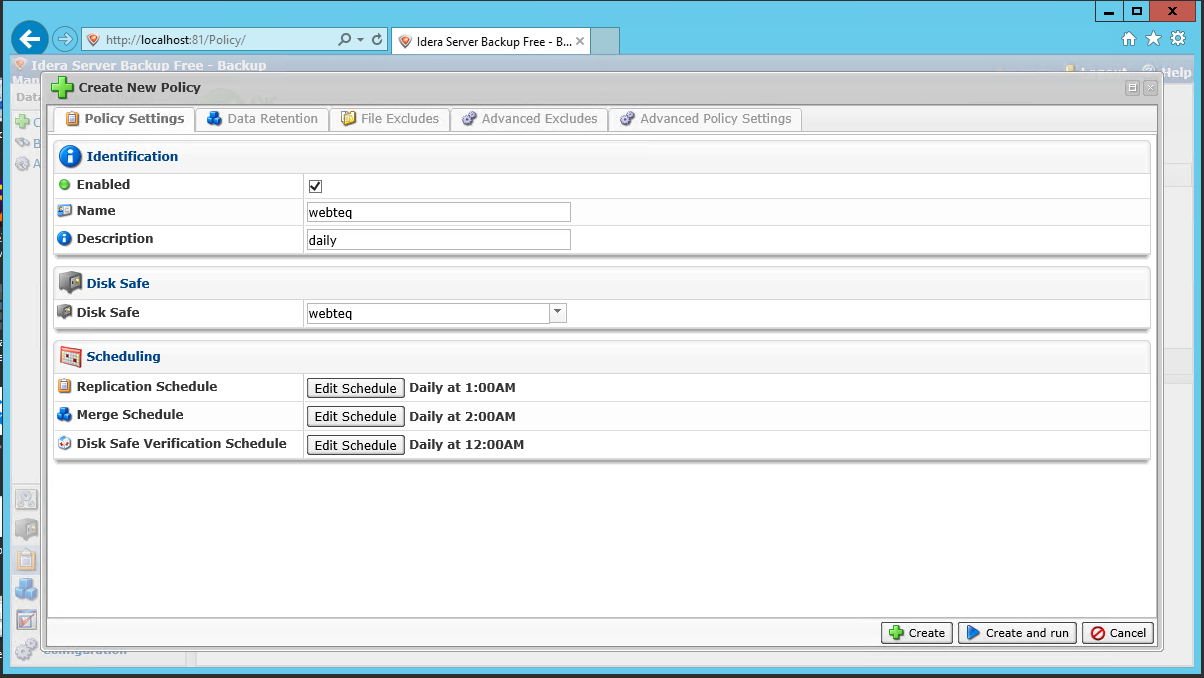Viewport: 1204px width, 678px height.
Task: Expand the Disk Safe dropdown arrow
Action: (558, 313)
